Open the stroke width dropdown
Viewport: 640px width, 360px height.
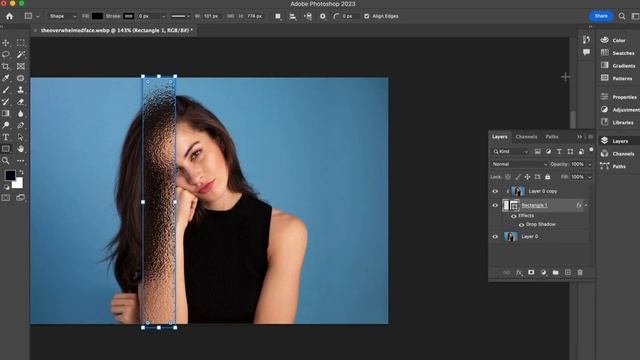tap(164, 16)
